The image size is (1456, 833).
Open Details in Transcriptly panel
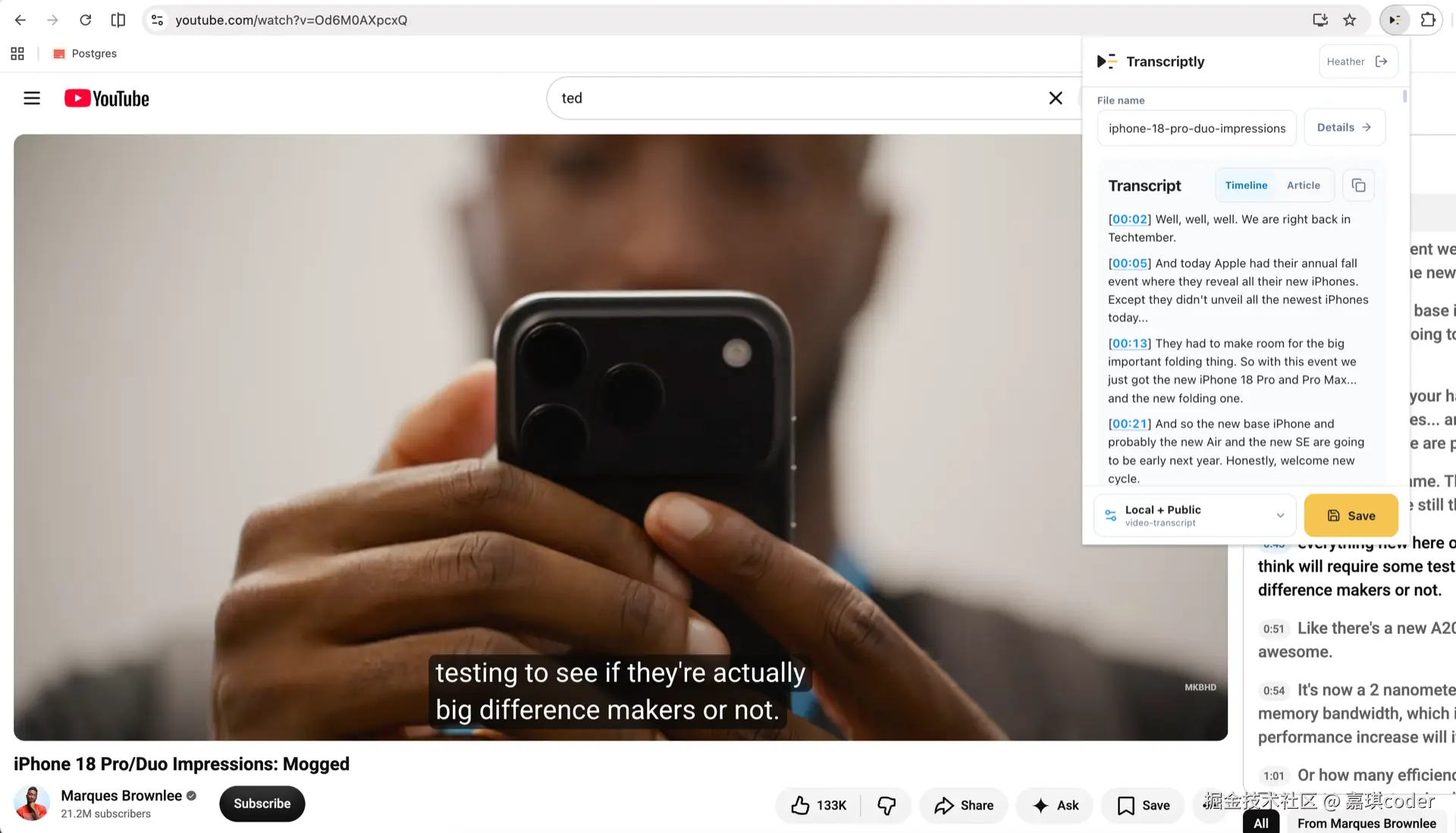pyautogui.click(x=1345, y=127)
